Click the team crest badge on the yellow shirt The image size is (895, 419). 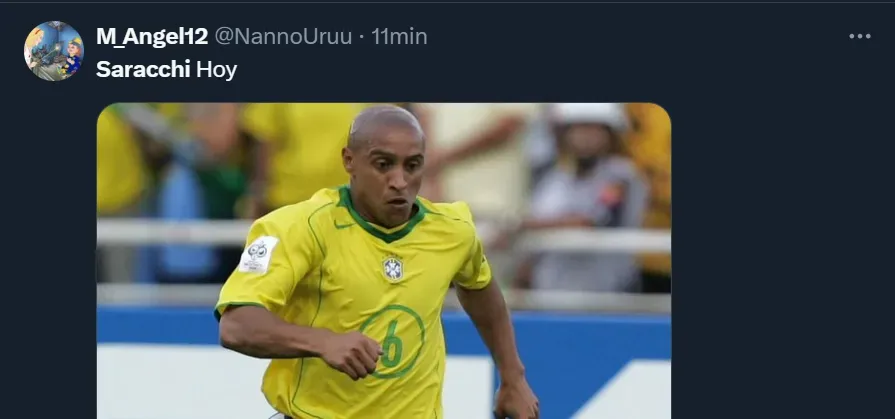click(x=393, y=268)
